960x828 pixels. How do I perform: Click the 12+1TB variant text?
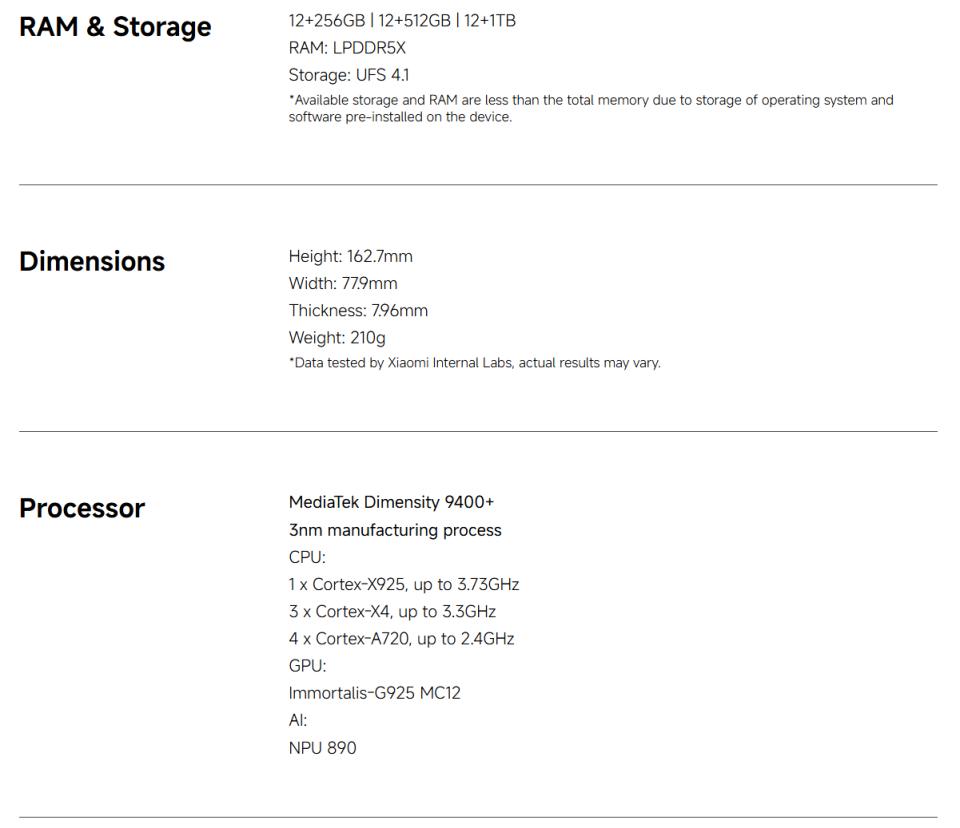[489, 21]
